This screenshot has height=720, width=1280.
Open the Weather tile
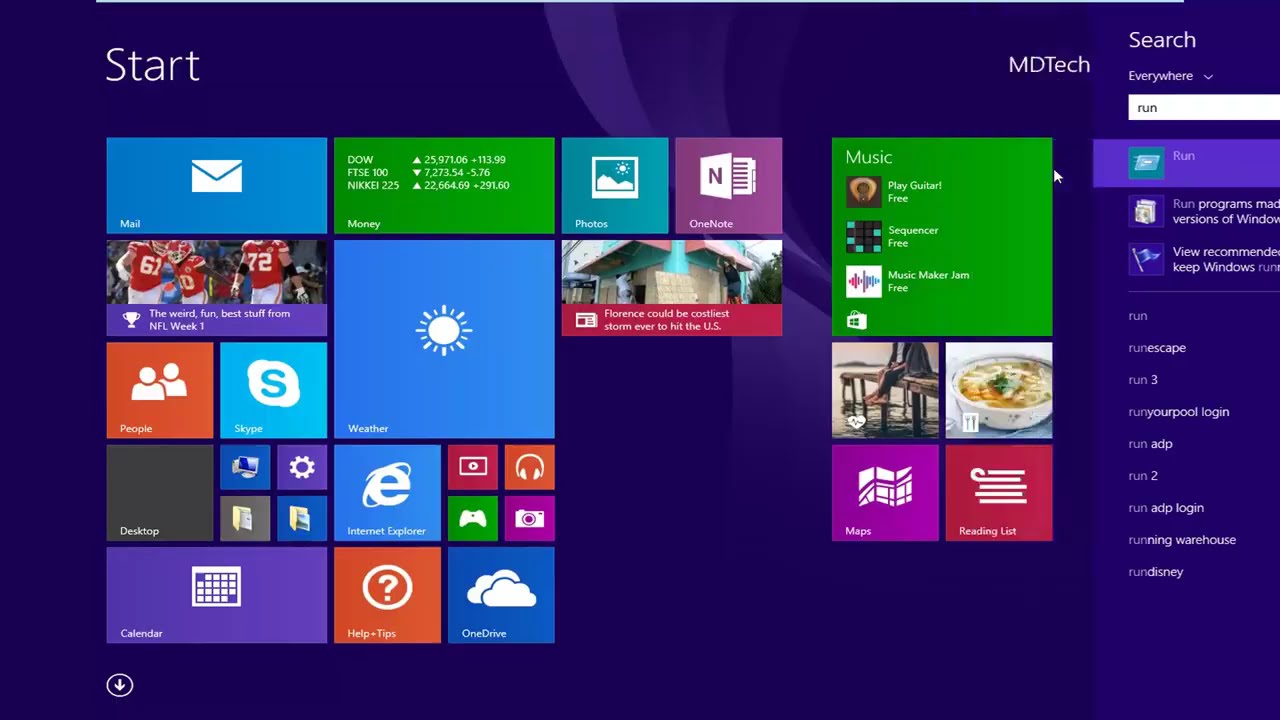coord(444,339)
